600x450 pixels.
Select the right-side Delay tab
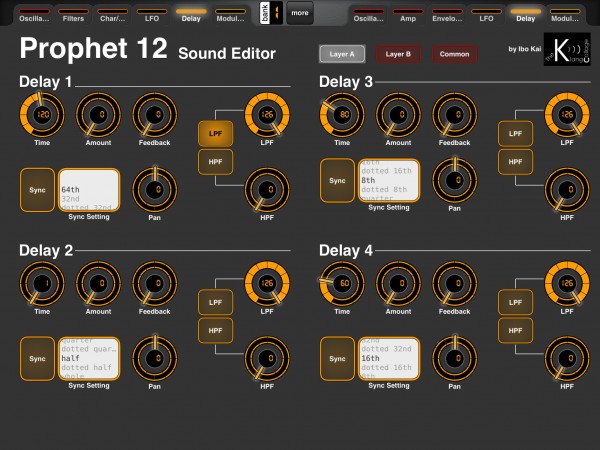pyautogui.click(x=526, y=15)
